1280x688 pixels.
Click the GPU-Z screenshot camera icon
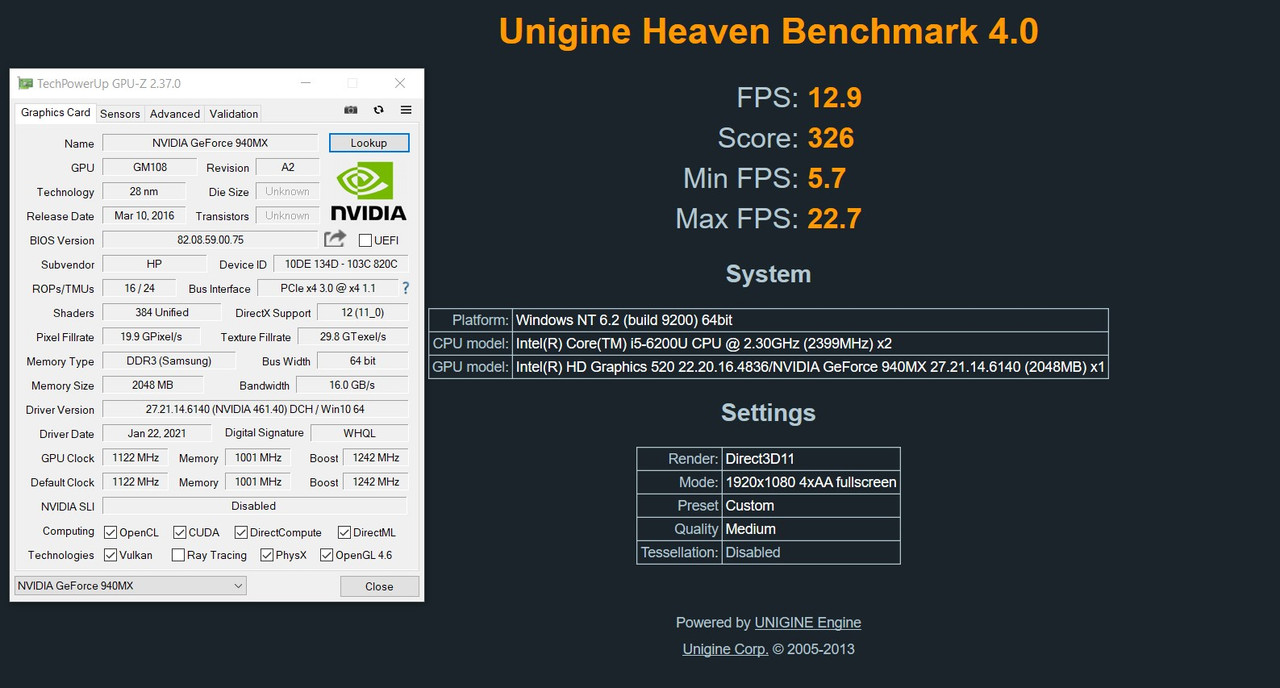pyautogui.click(x=351, y=110)
